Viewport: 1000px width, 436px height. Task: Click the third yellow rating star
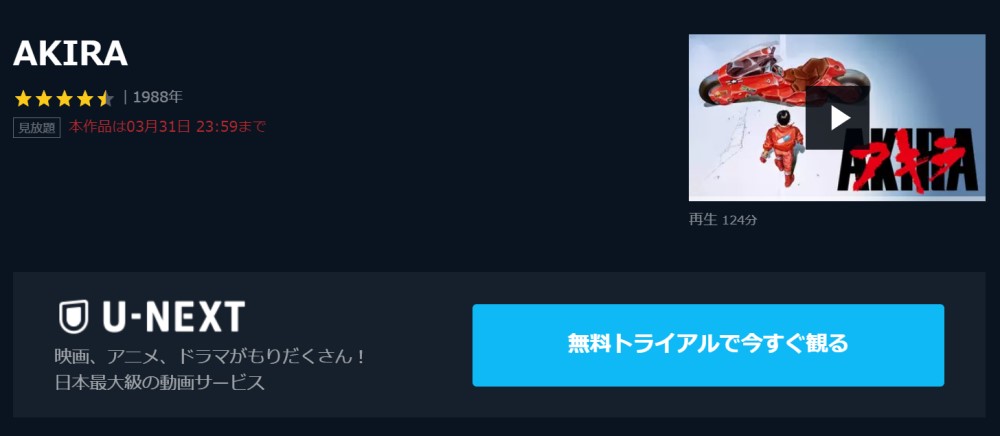(64, 98)
